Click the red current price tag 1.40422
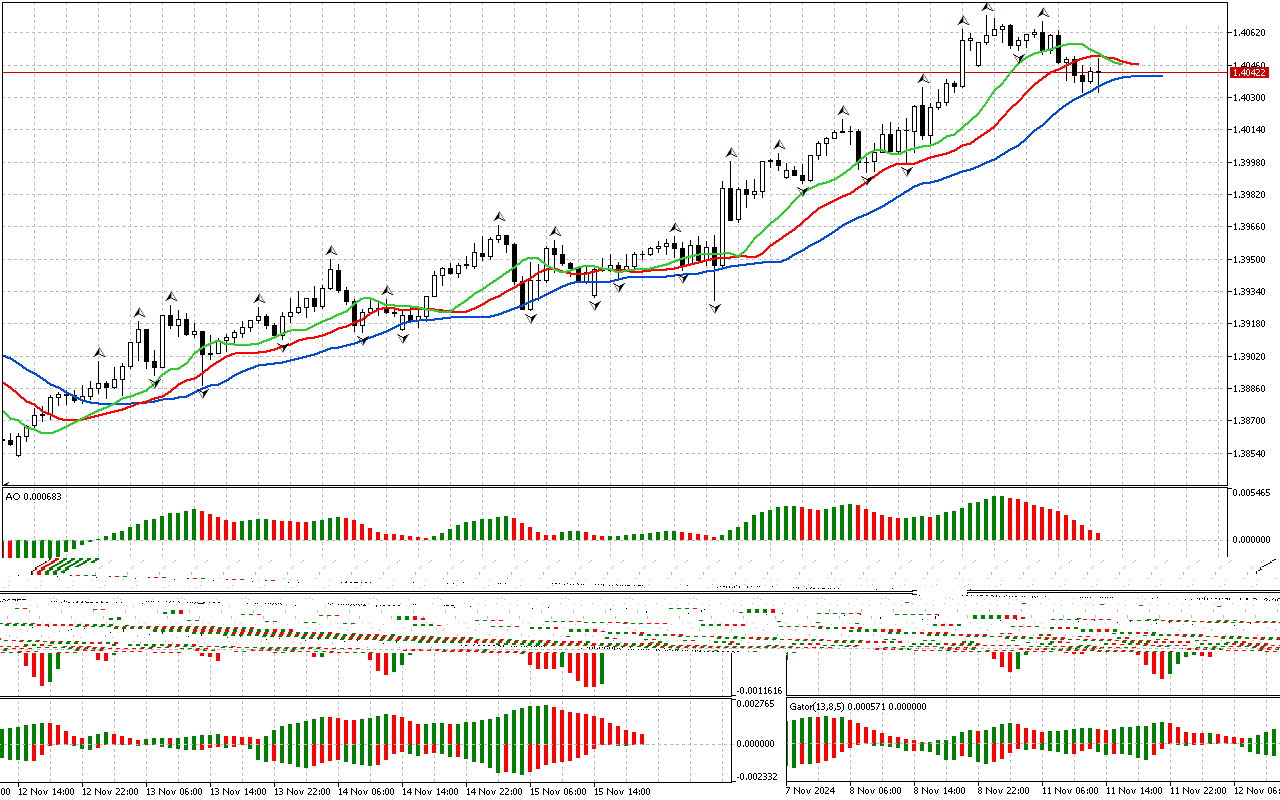Viewport: 1280px width, 800px height. coord(1249,72)
